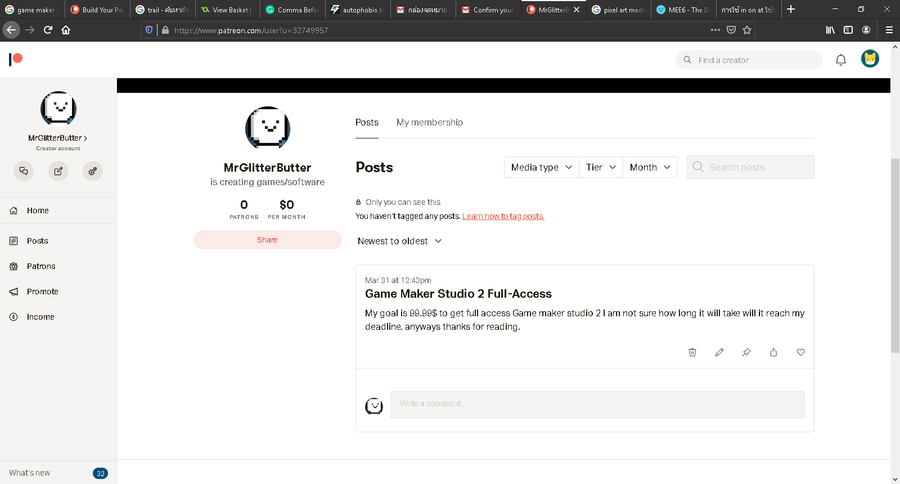This screenshot has height=484, width=900.
Task: Go back with browser back arrow
Action: [x=11, y=30]
